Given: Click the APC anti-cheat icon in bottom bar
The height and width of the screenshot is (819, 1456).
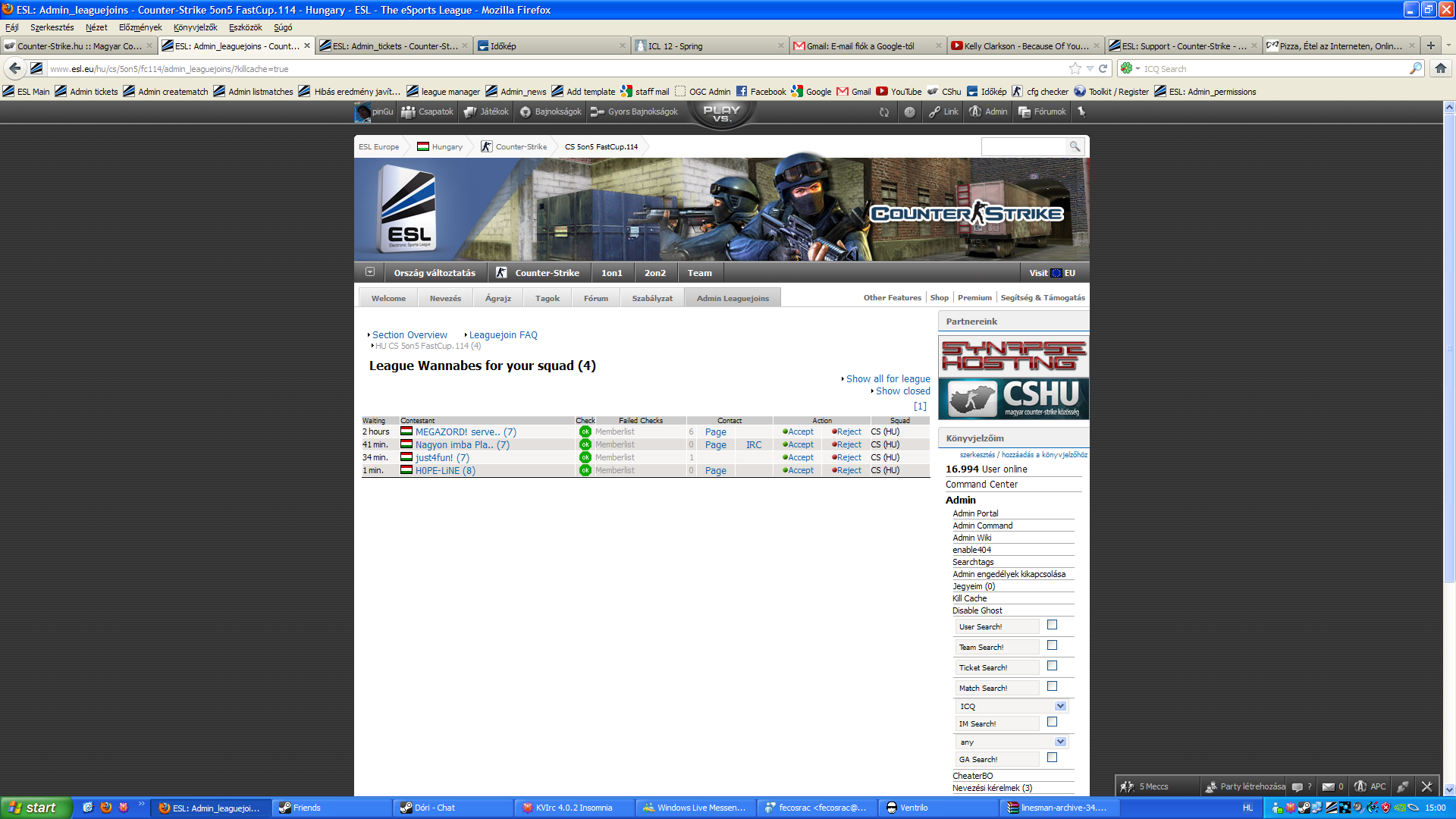Looking at the screenshot, I should [1370, 786].
